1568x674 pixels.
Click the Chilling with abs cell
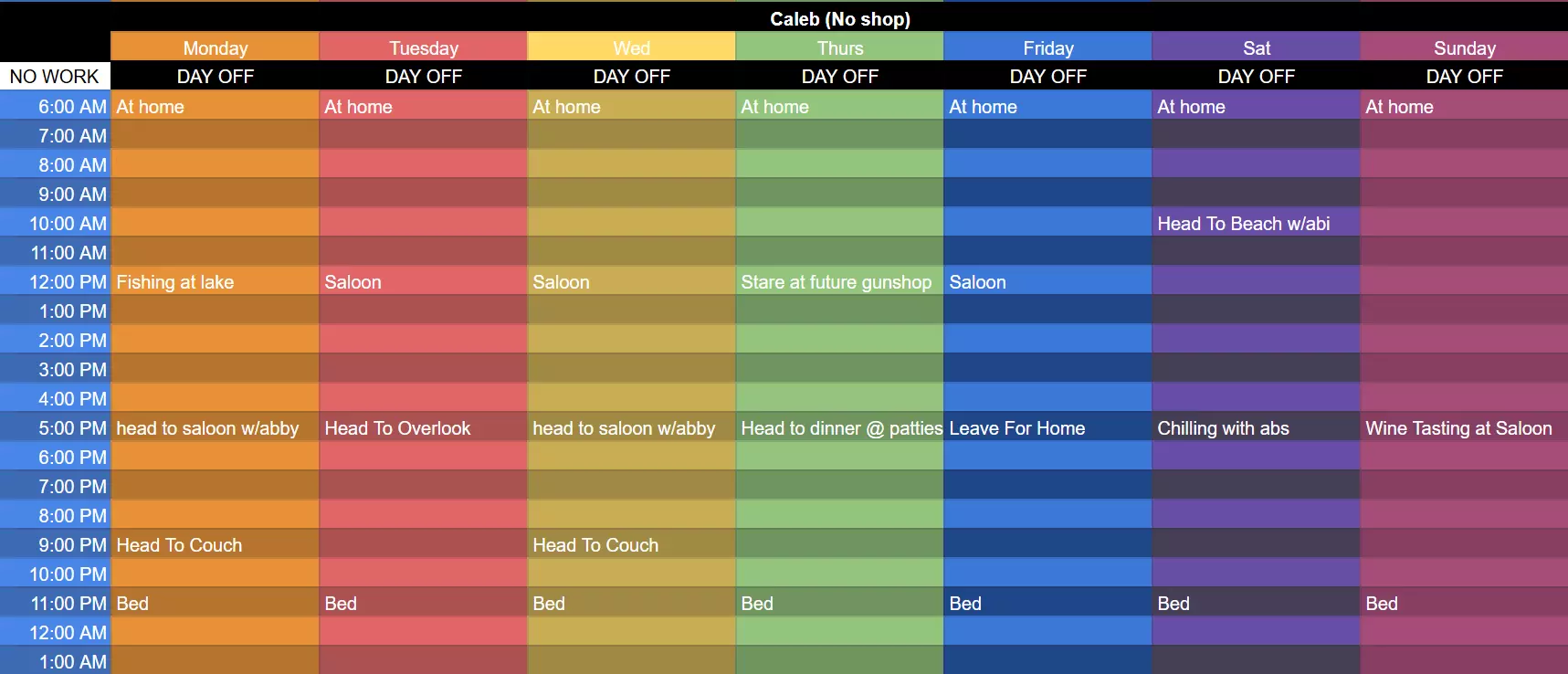coord(1256,428)
